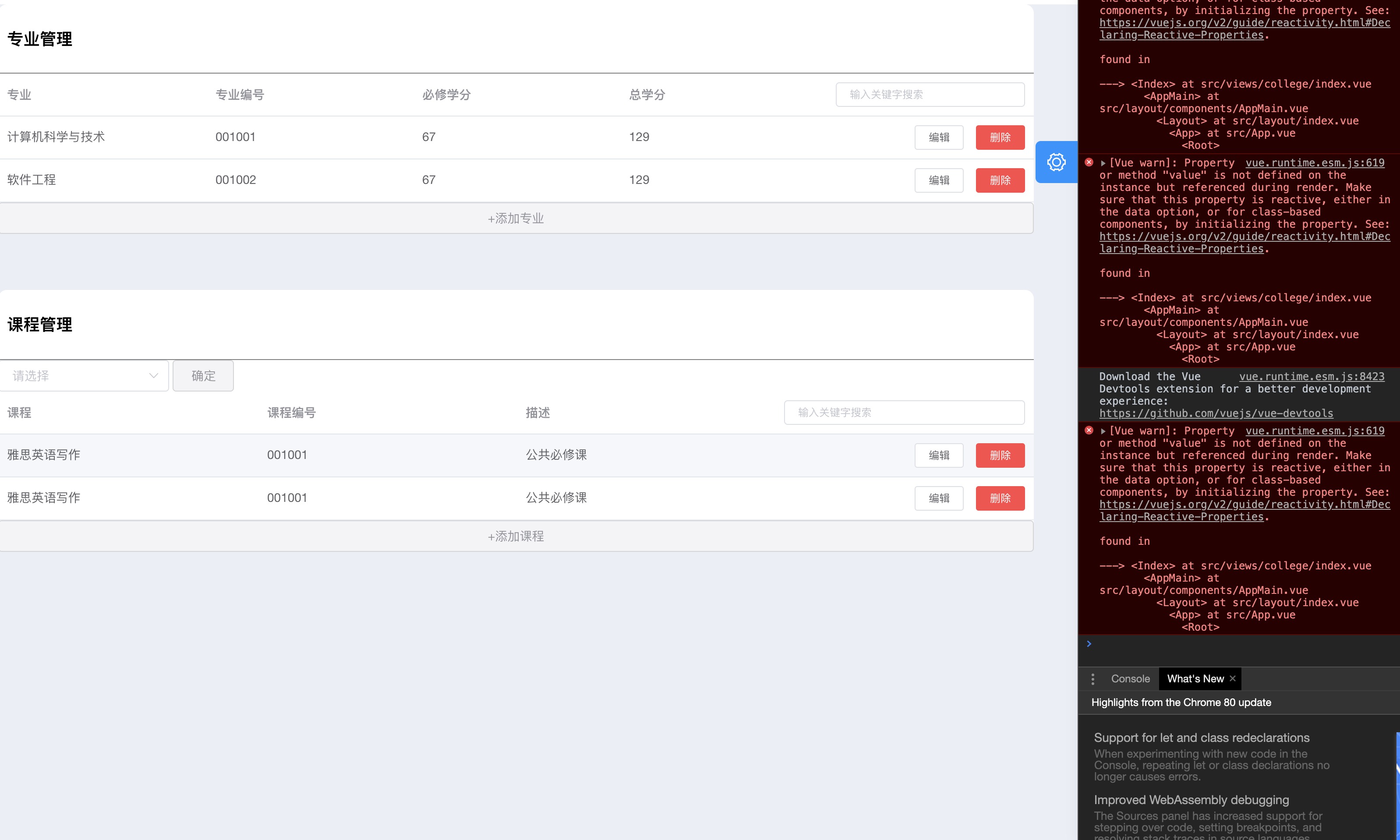
Task: Click the red error icon of middle Vue warning
Action: click(1089, 162)
